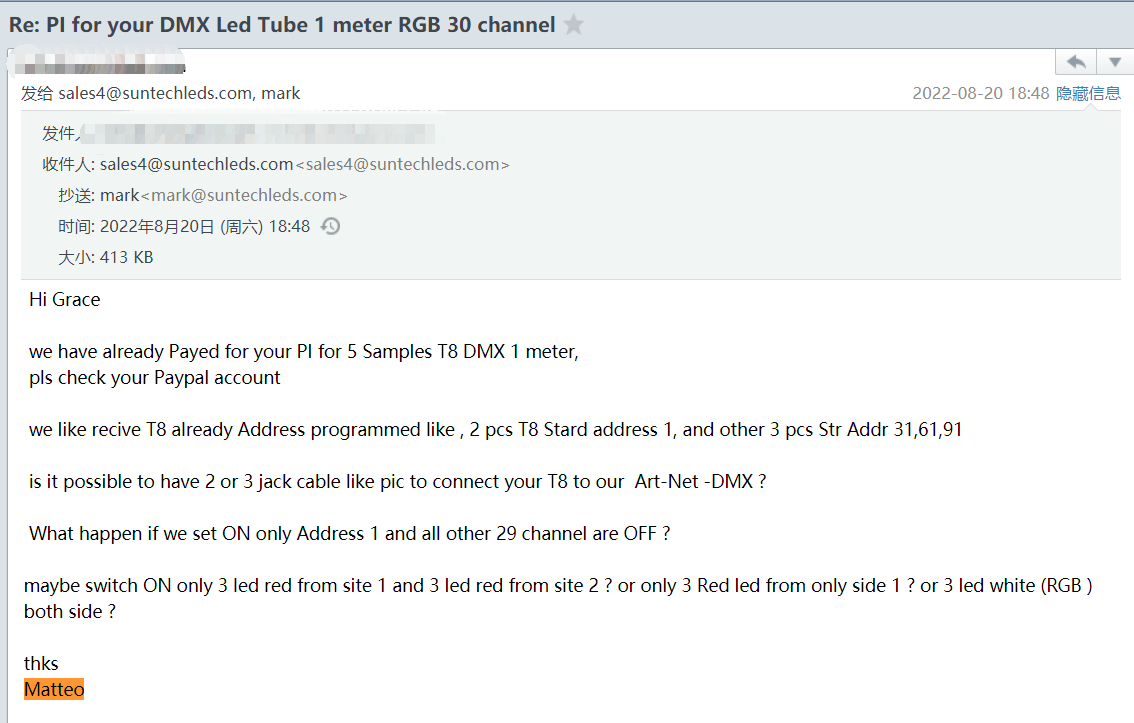Click the blurred sender name at top
This screenshot has width=1134, height=723.
click(x=100, y=66)
